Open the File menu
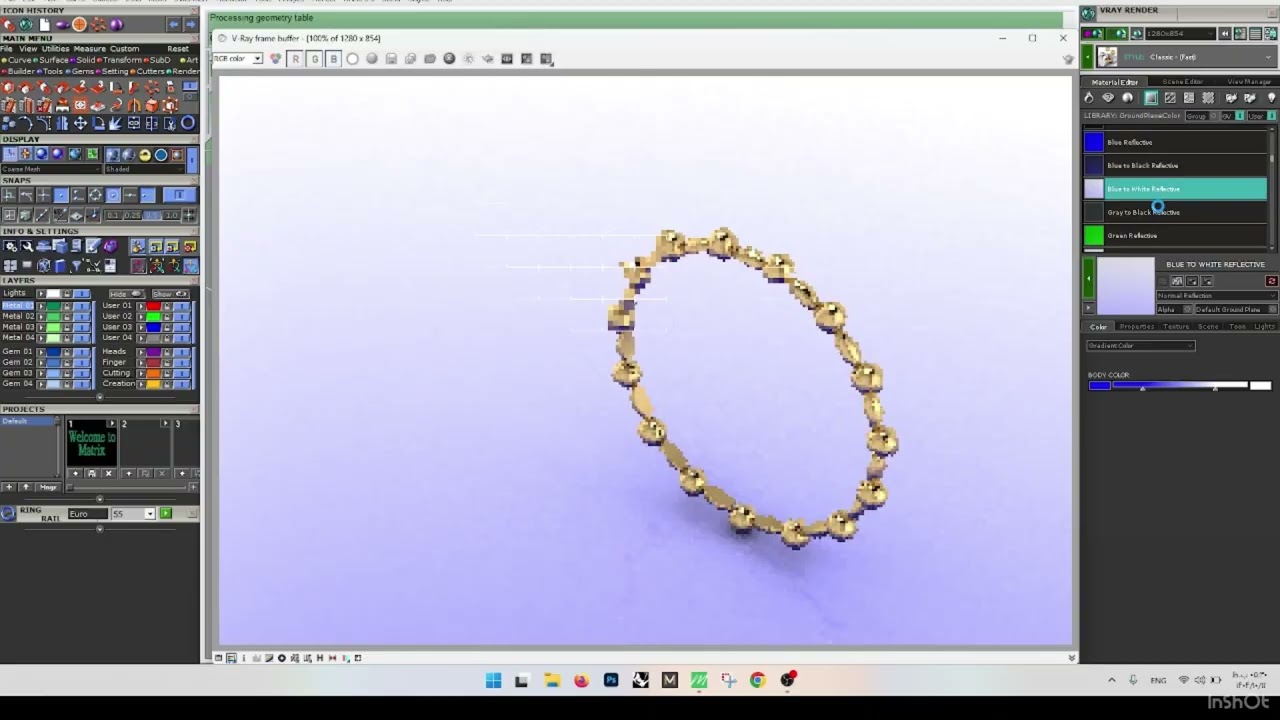 tap(7, 49)
